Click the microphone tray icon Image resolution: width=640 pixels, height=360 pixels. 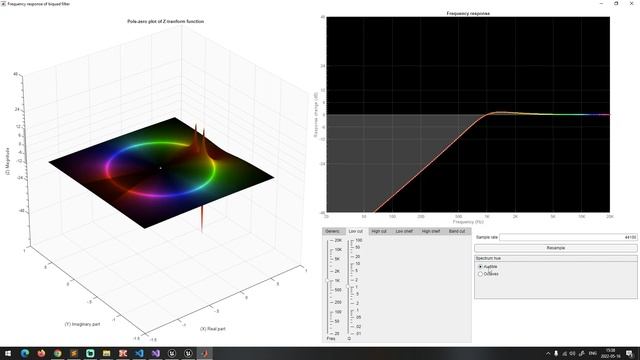556,353
